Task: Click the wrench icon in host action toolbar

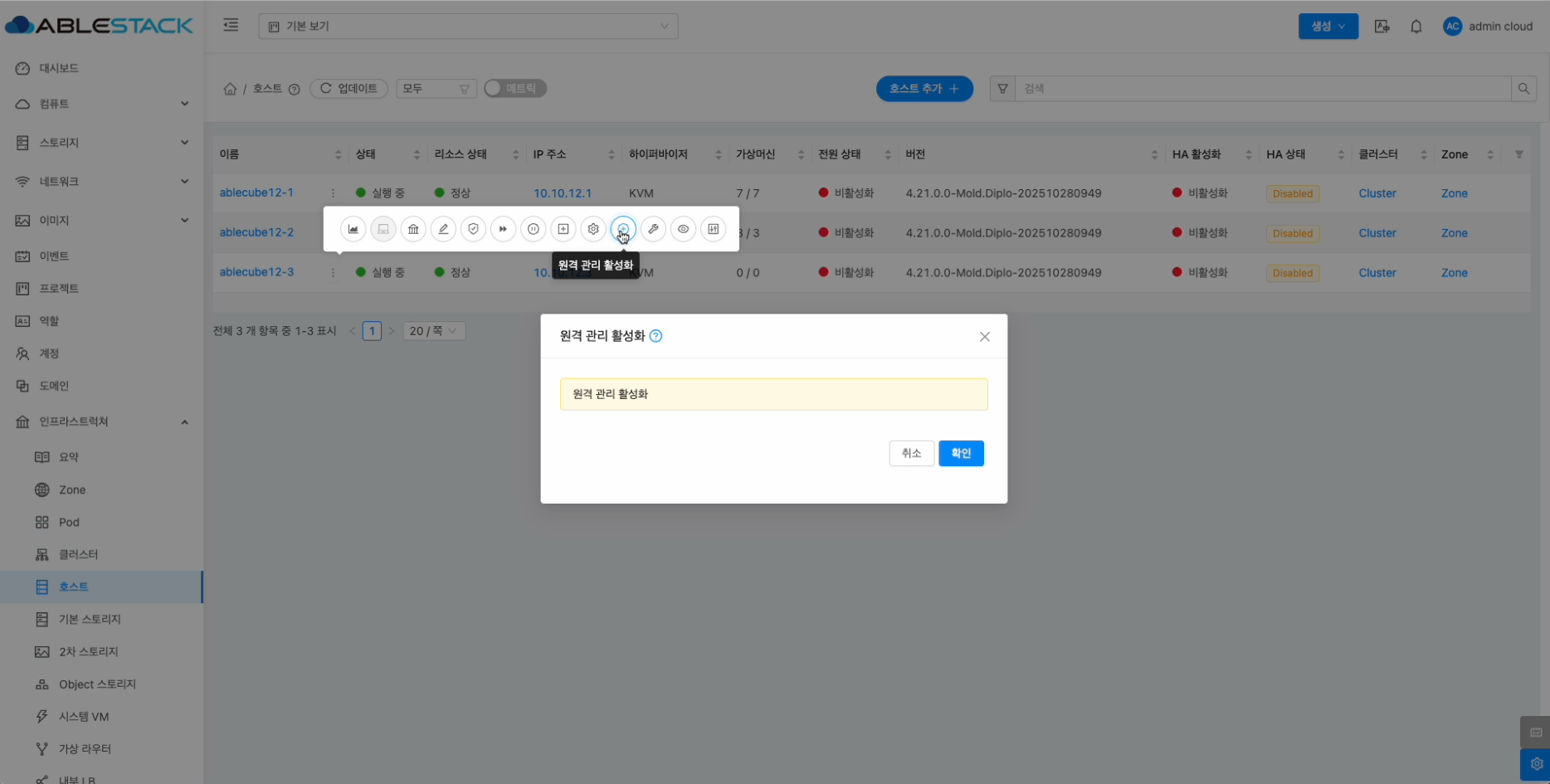Action: pos(653,229)
